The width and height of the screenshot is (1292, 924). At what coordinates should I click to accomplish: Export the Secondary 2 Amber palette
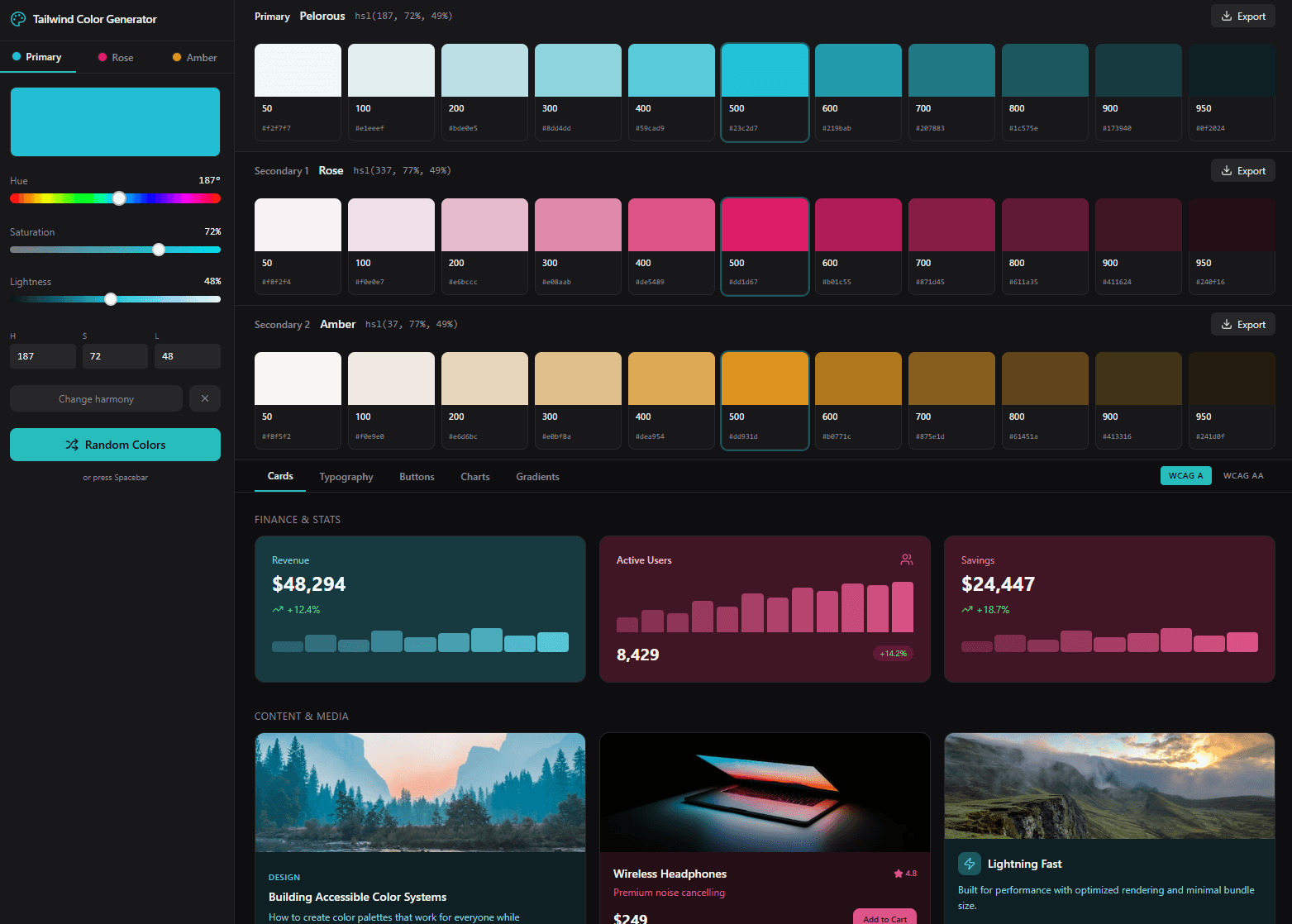[1242, 325]
